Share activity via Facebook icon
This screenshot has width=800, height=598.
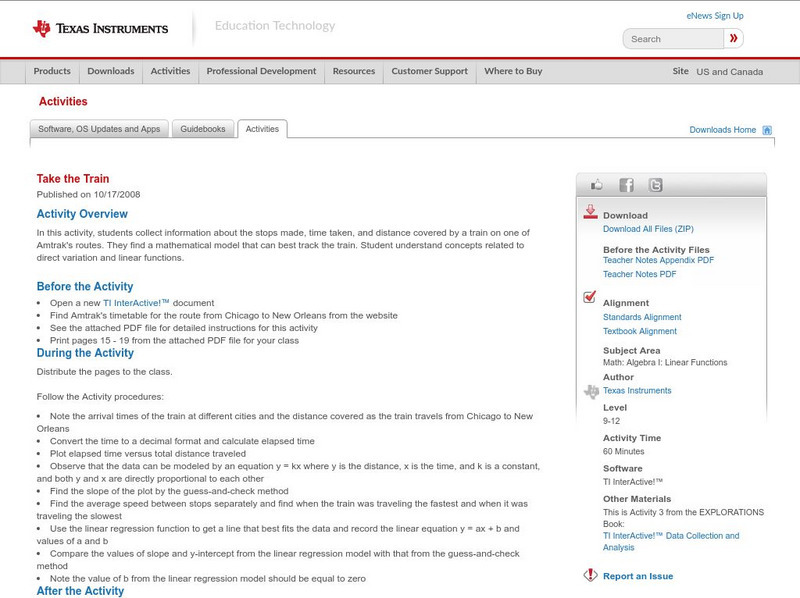point(626,185)
